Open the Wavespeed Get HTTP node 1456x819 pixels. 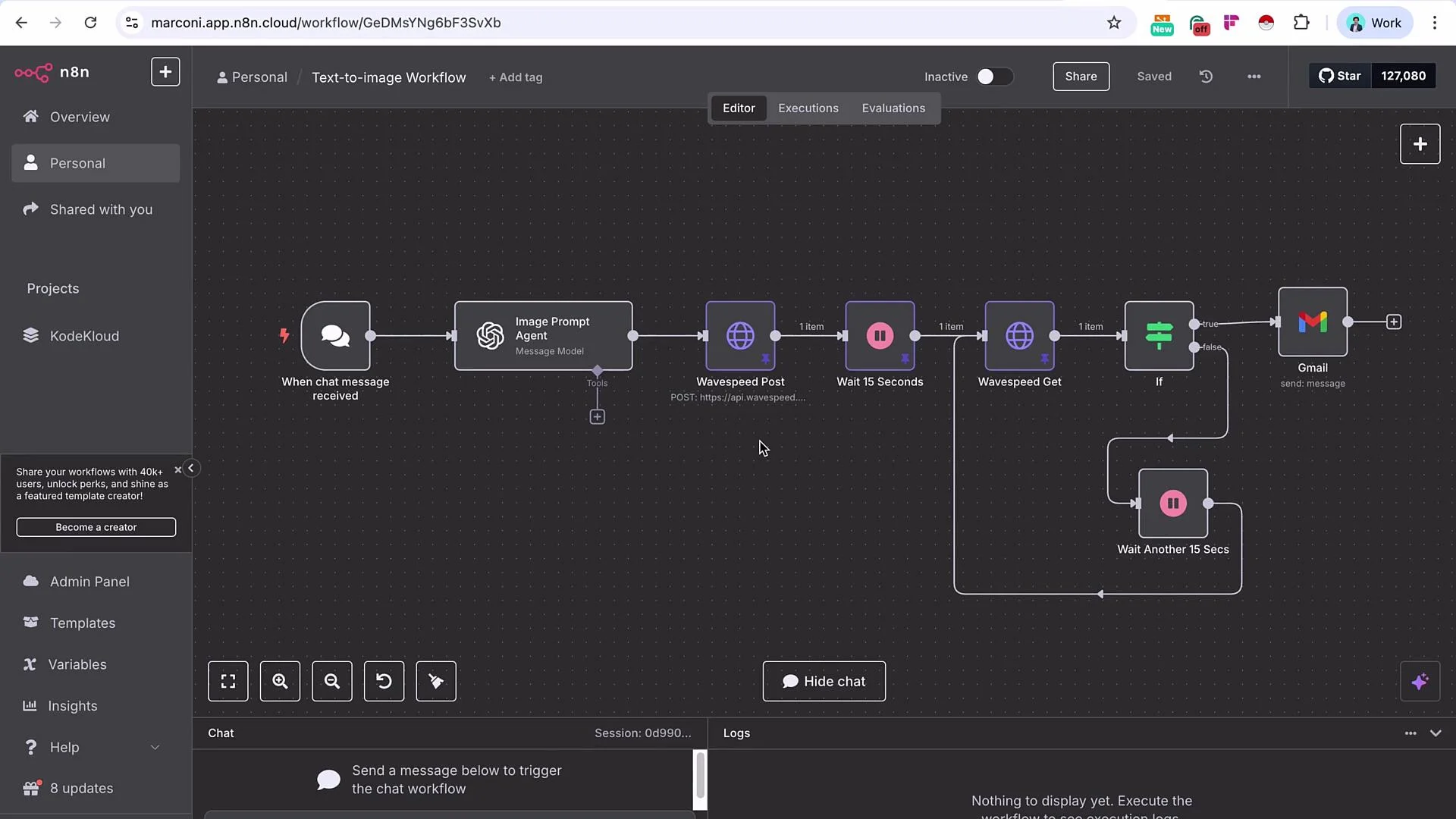click(1019, 336)
